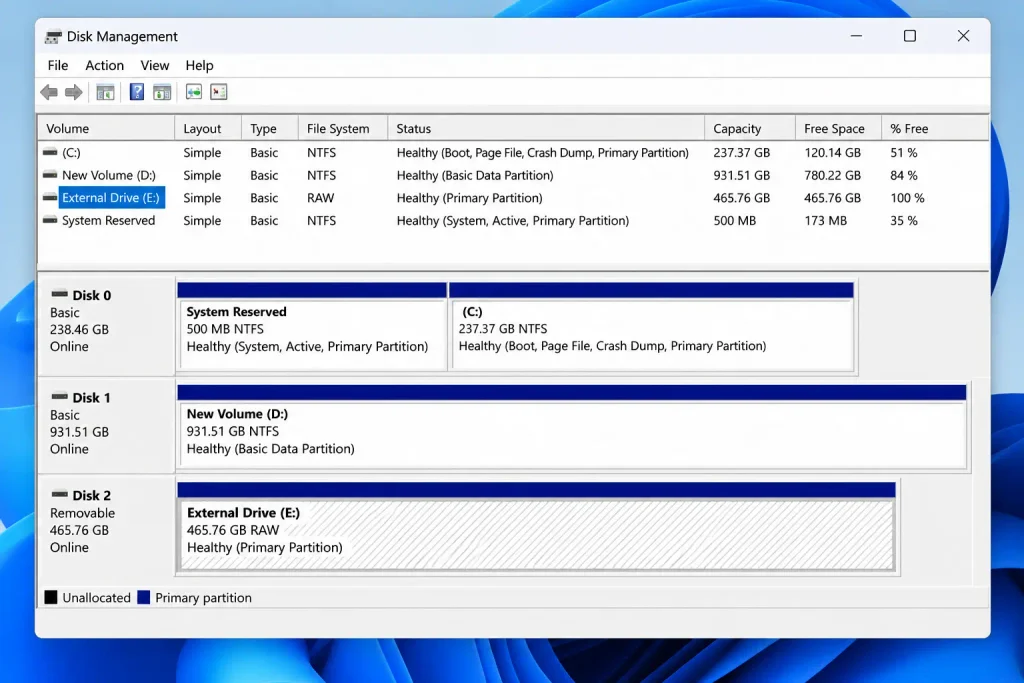Viewport: 1024px width, 683px height.
Task: Sort by the Type column header
Action: coord(270,129)
